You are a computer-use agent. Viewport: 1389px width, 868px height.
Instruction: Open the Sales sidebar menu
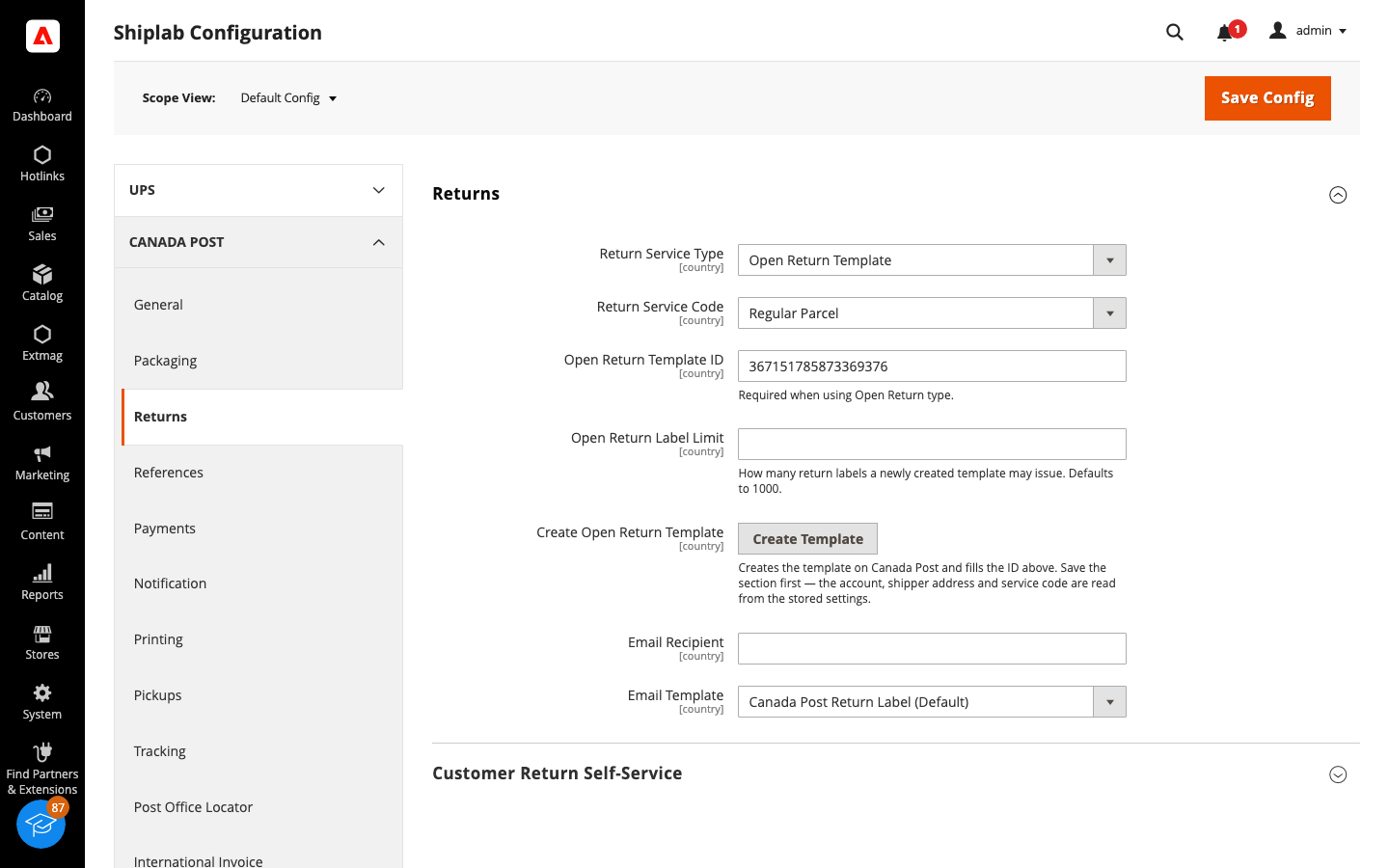42,225
